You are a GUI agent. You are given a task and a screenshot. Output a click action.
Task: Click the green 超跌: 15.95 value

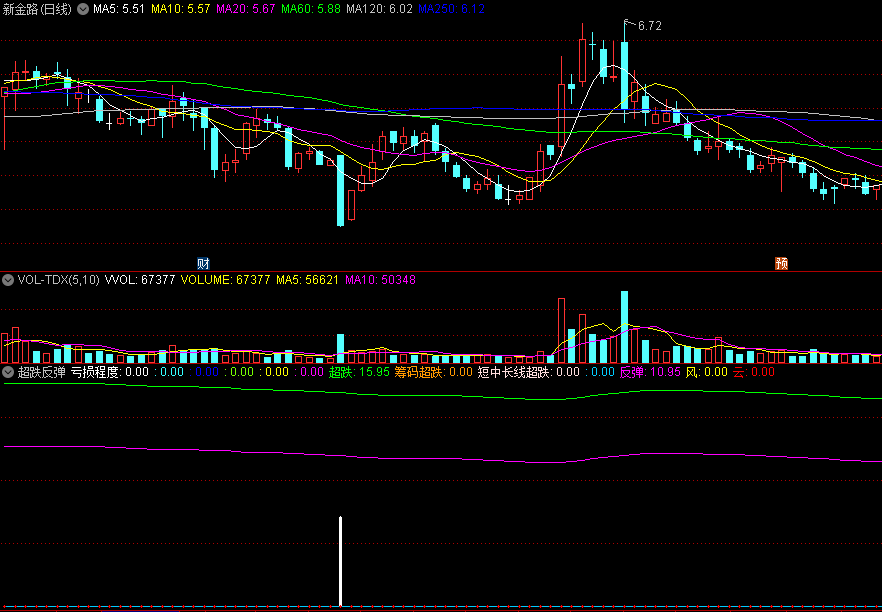[x=359, y=372]
